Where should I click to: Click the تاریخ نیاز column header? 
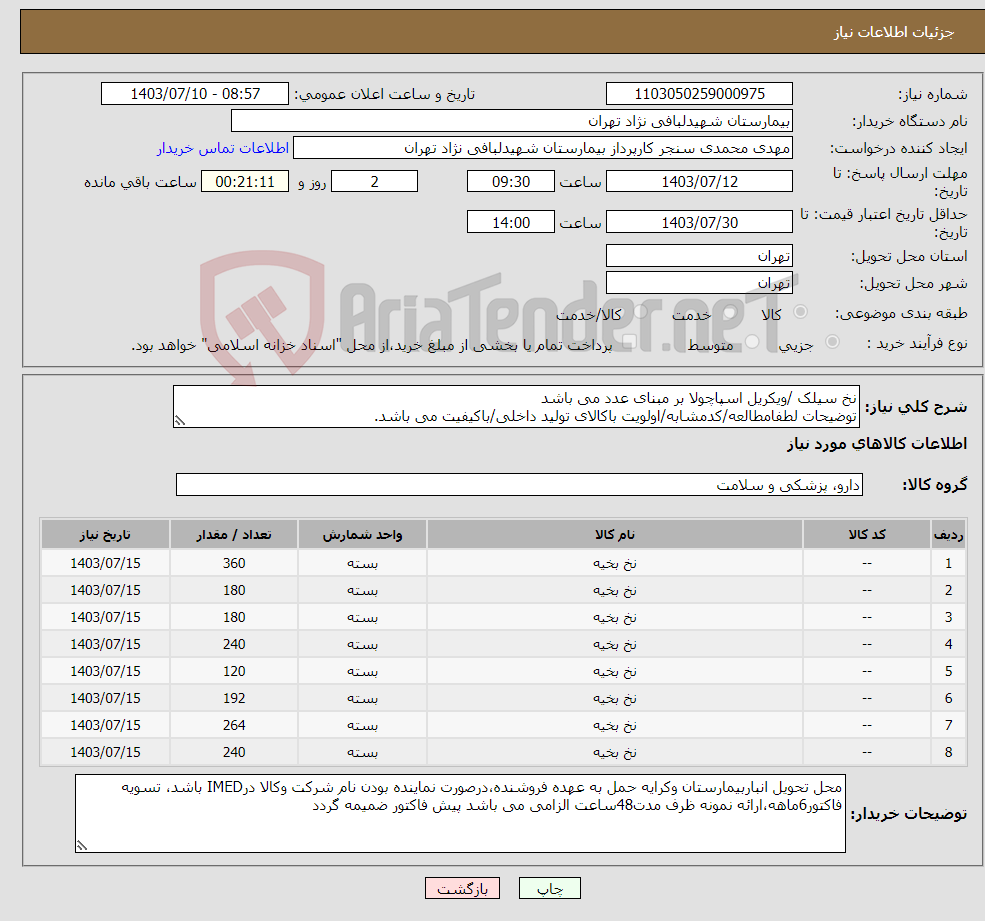coord(105,535)
